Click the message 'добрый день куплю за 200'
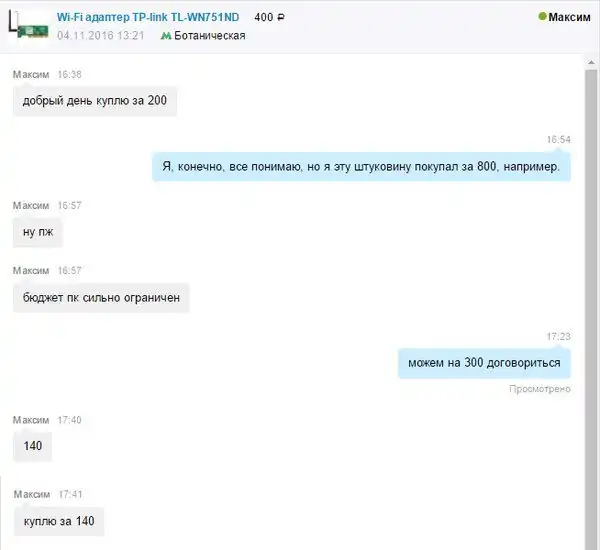 pyautogui.click(x=95, y=101)
